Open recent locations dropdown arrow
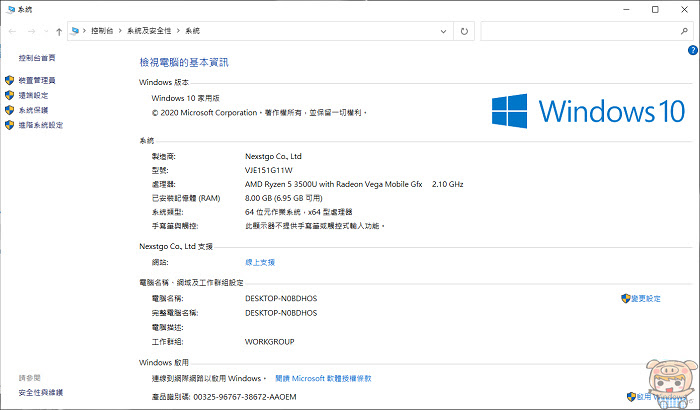This screenshot has width=700, height=410. click(46, 31)
